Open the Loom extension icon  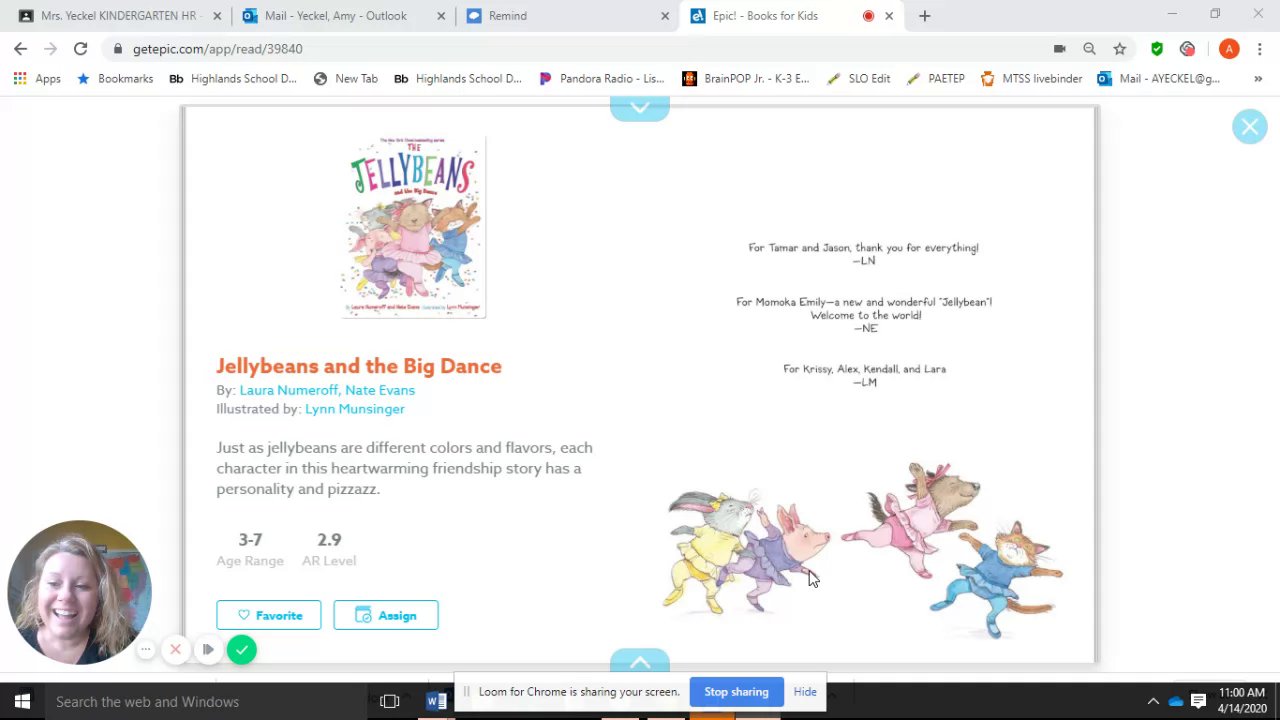coord(1187,49)
